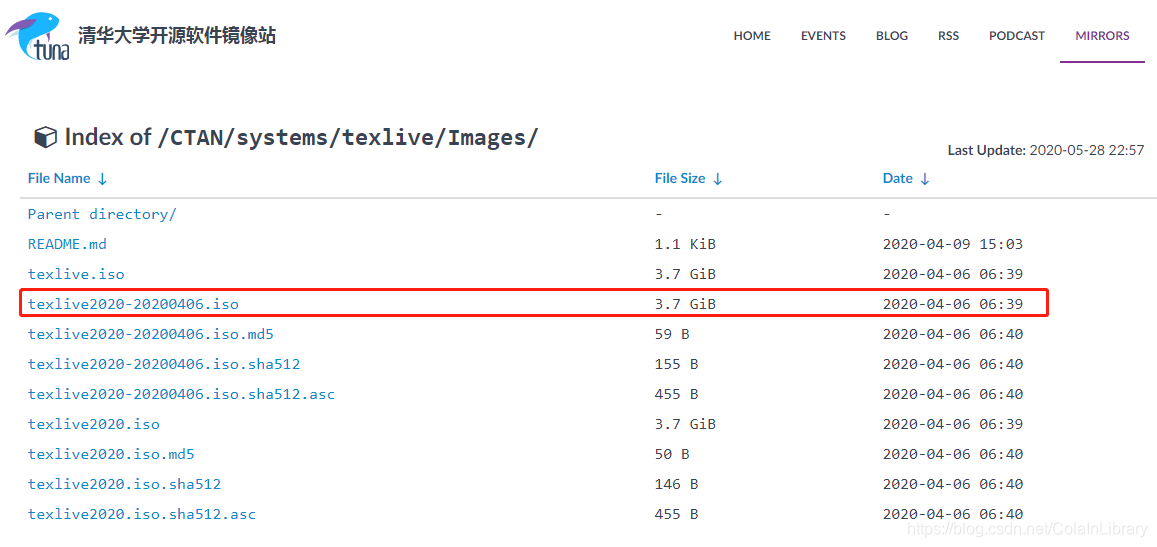Screen dimensions: 1157x547
Task: Click the 146 B file size cell
Action: 676,484
